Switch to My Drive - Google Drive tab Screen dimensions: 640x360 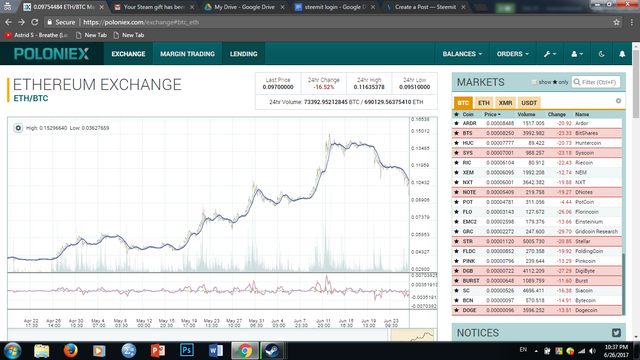pyautogui.click(x=244, y=7)
